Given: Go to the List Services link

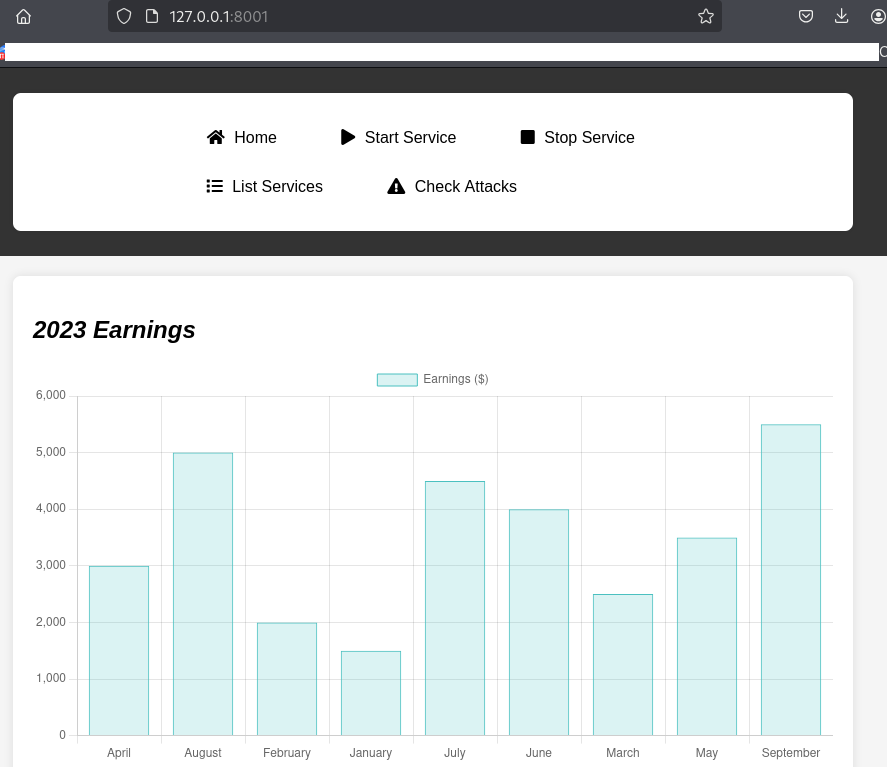Looking at the screenshot, I should coord(277,186).
